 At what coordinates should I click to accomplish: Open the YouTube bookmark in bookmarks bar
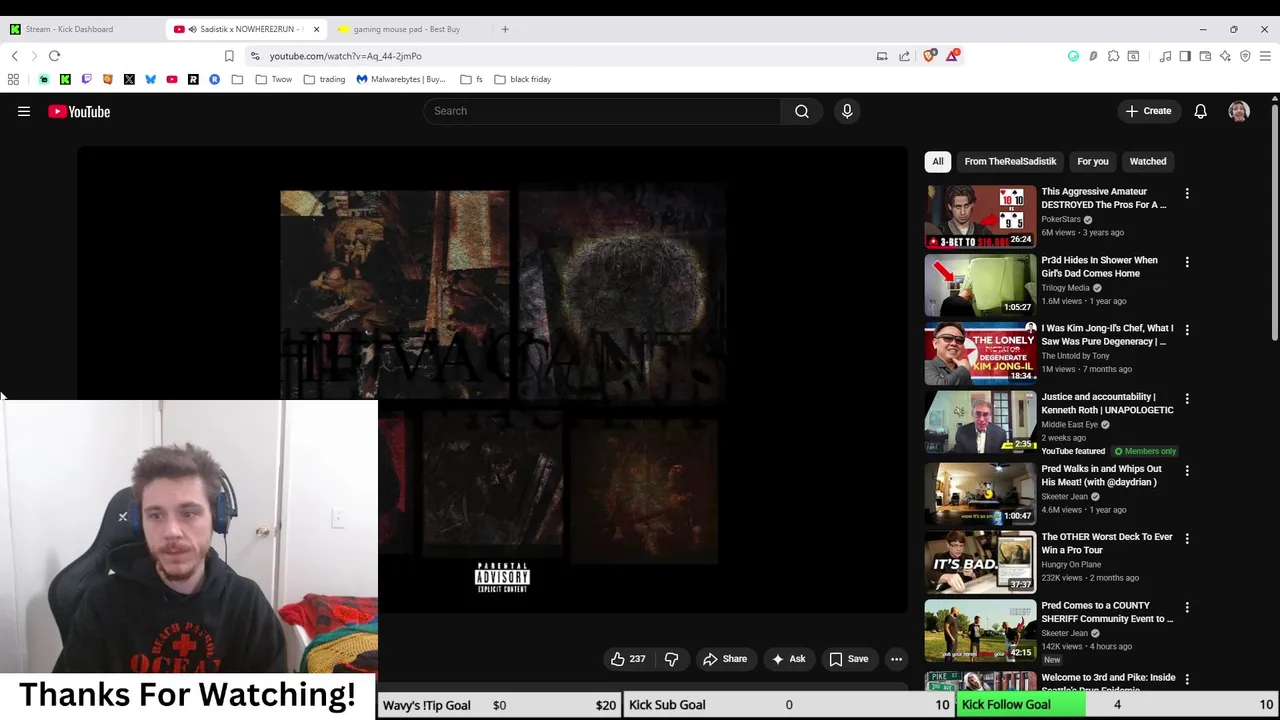click(172, 79)
